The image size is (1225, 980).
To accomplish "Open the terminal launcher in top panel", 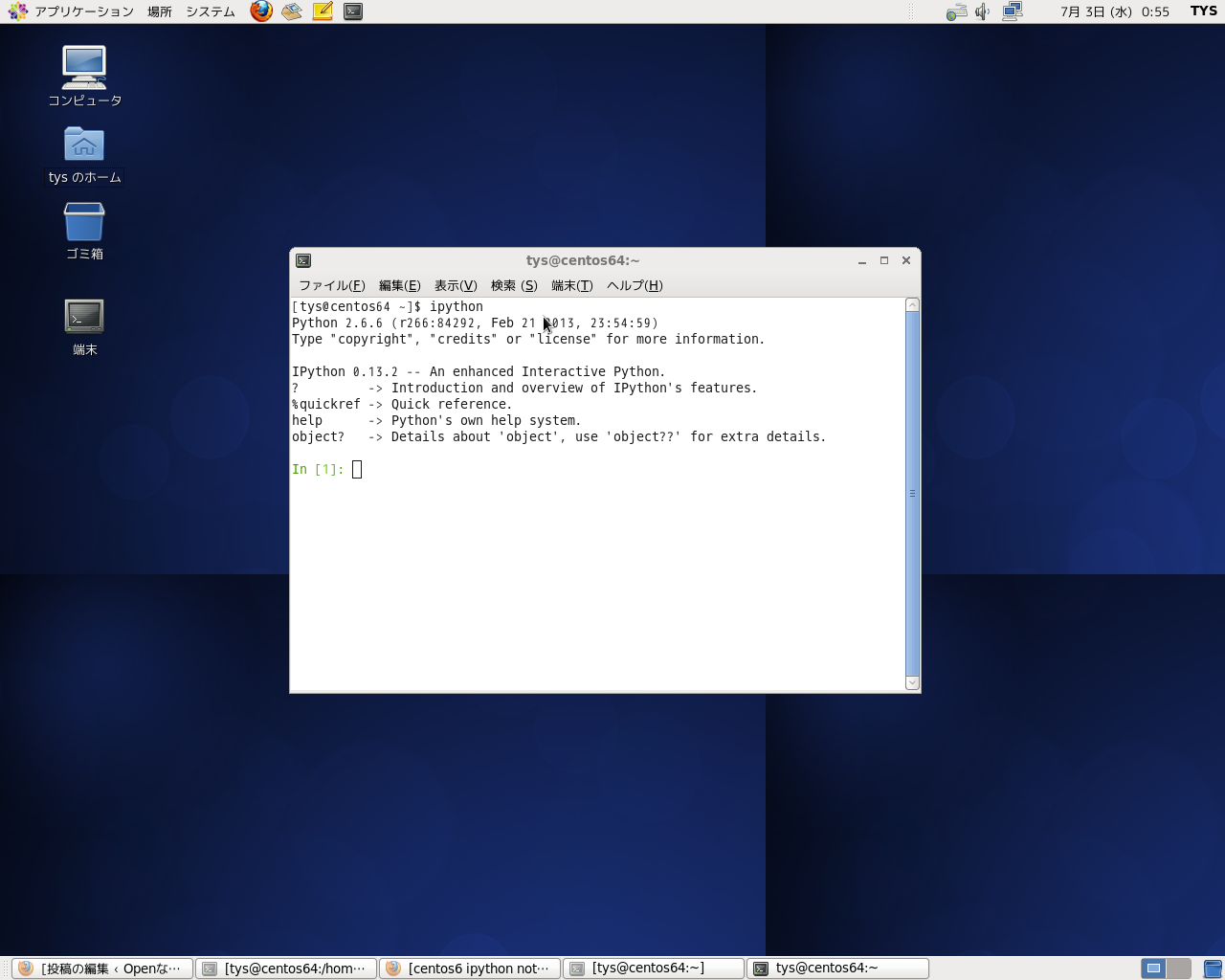I will [353, 11].
